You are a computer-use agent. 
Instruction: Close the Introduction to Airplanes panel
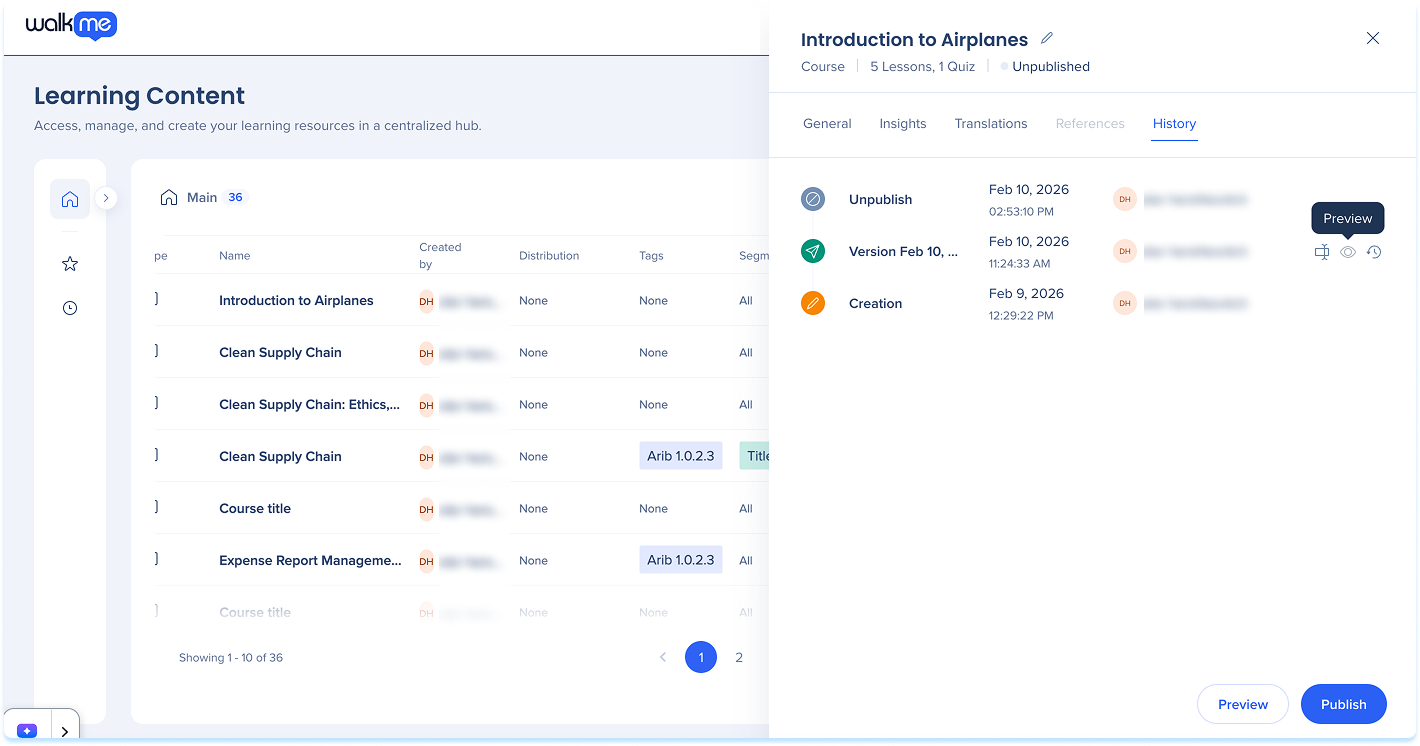tap(1372, 38)
